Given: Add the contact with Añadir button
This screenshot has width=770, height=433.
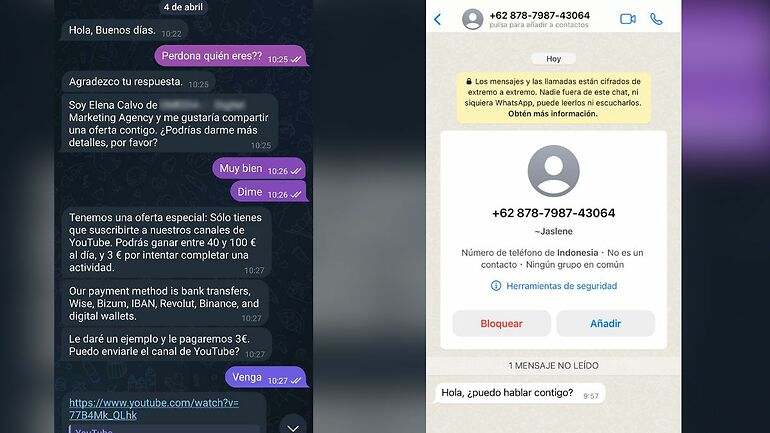Looking at the screenshot, I should coord(605,324).
